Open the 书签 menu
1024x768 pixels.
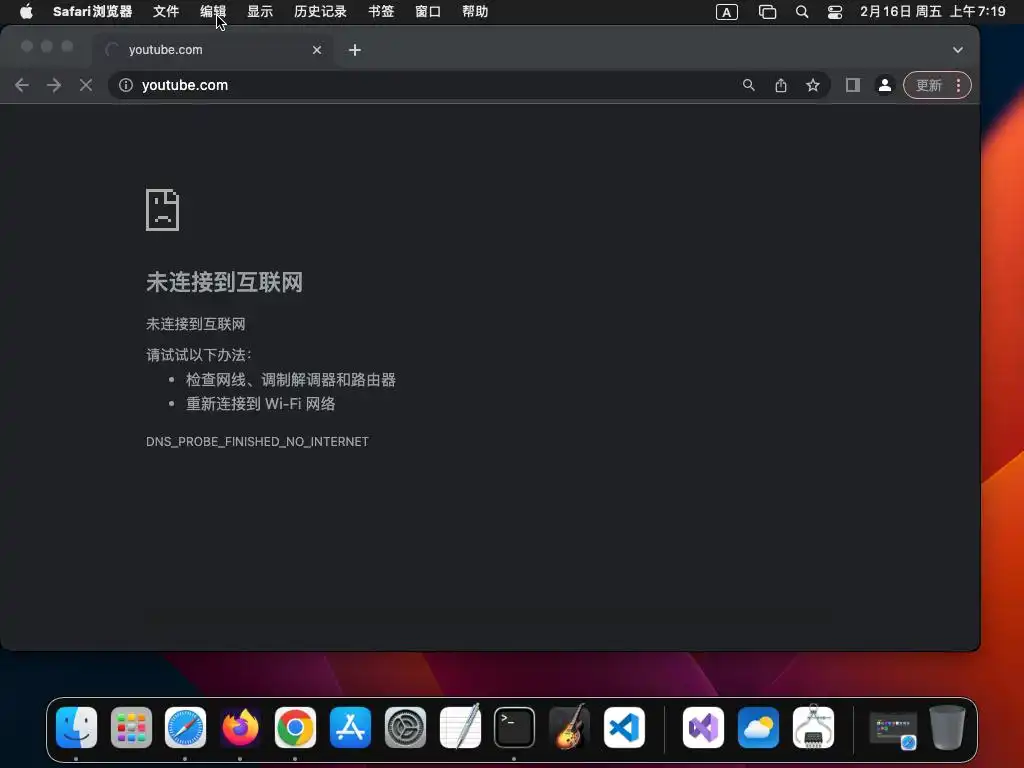click(381, 12)
